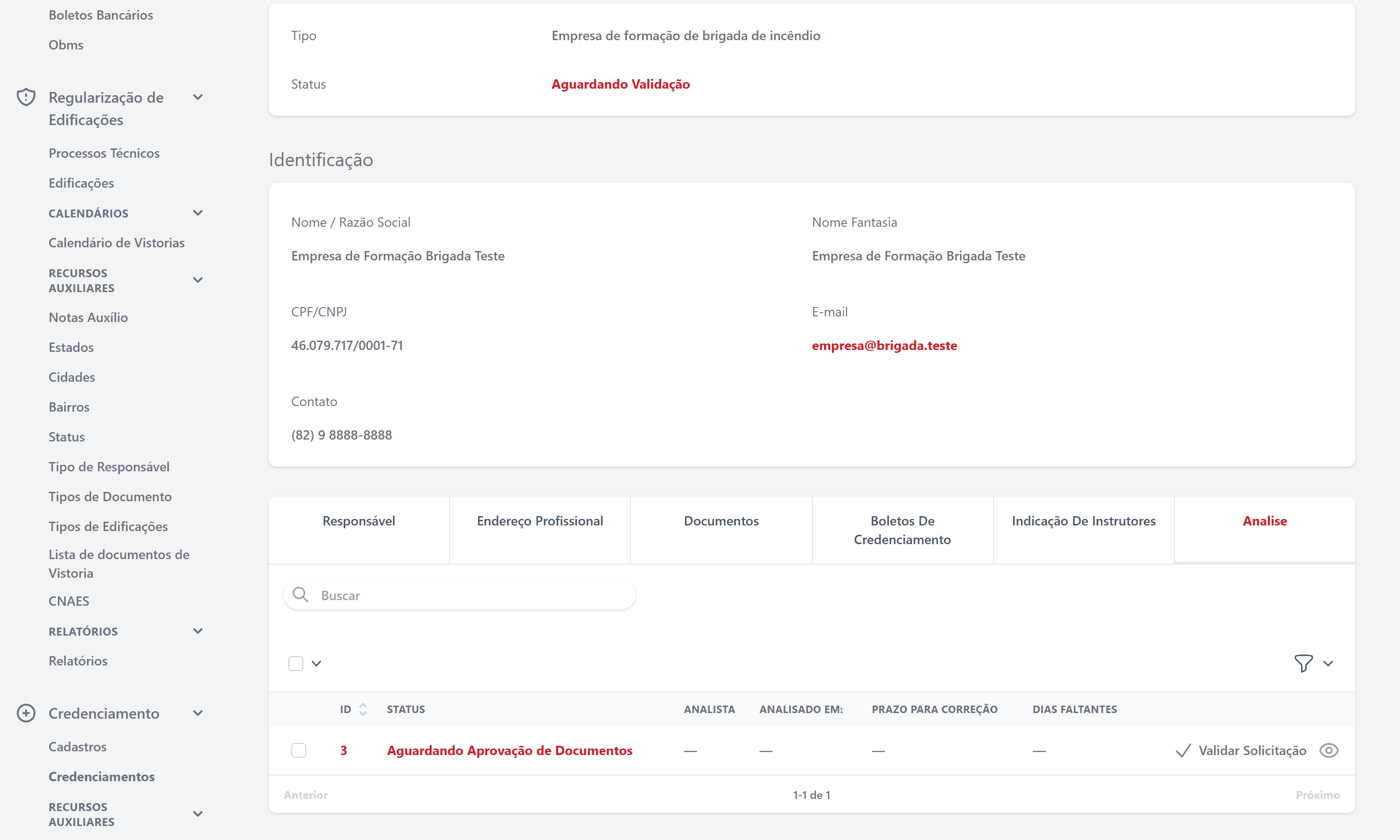The width and height of the screenshot is (1400, 840).
Task: Click the plus-circle icon beside Credenciamento
Action: (x=26, y=713)
